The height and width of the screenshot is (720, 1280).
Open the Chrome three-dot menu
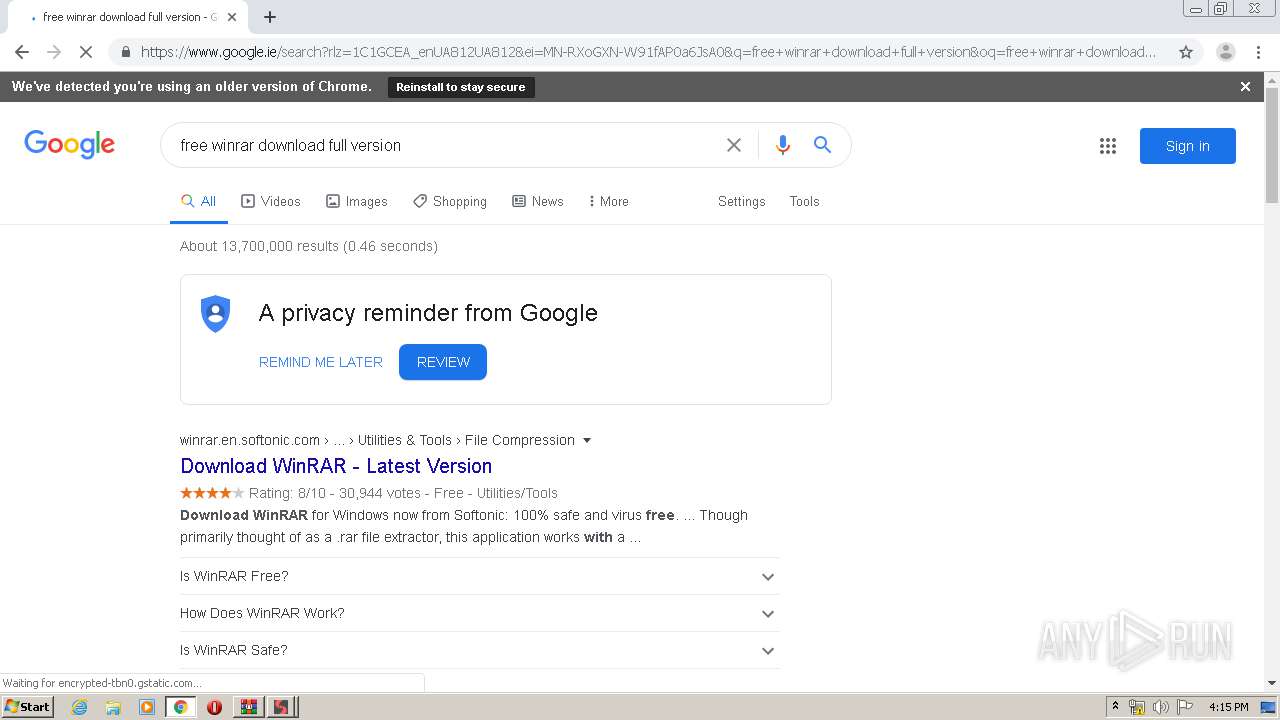1260,52
